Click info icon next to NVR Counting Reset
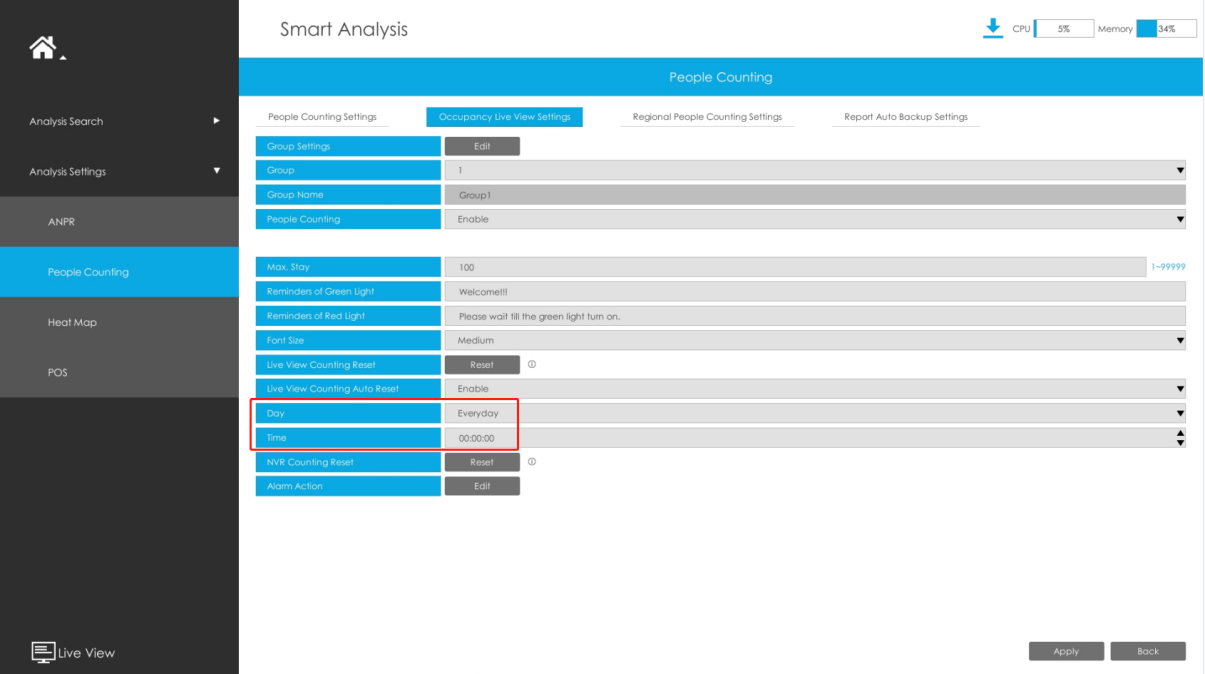 [x=532, y=462]
